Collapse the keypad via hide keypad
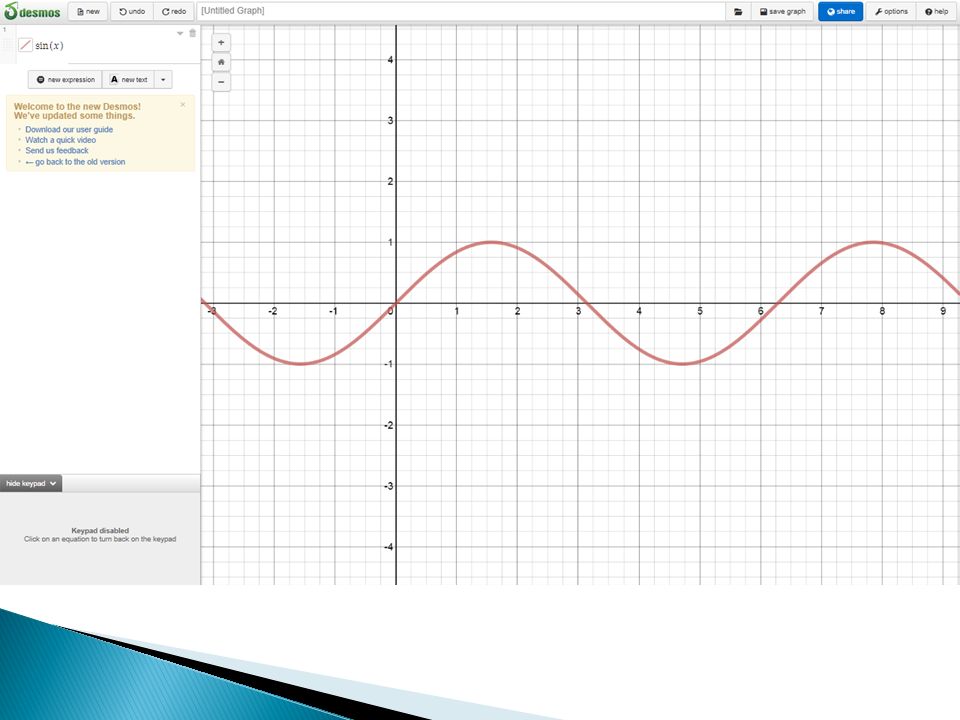Image resolution: width=960 pixels, height=720 pixels. click(x=31, y=483)
